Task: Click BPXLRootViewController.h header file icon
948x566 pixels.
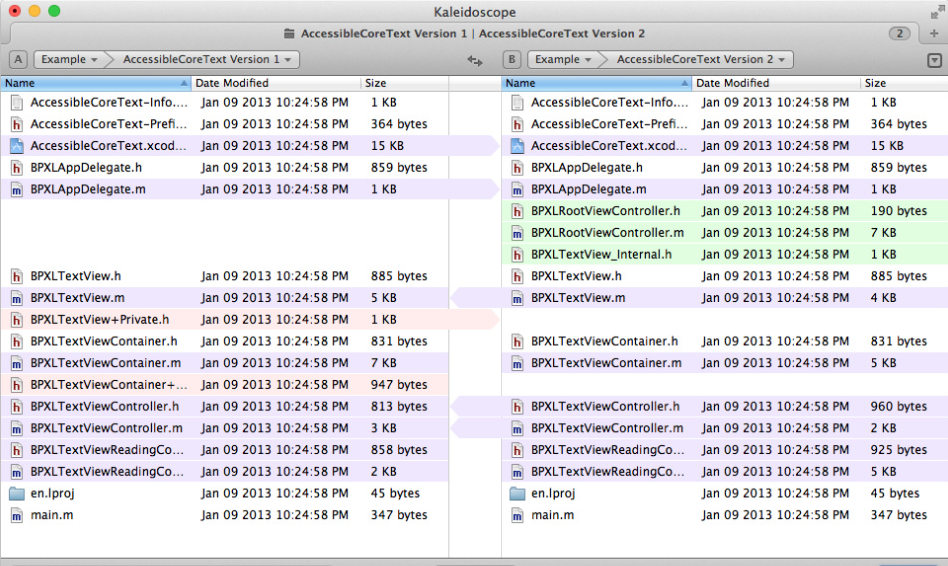Action: coord(517,211)
